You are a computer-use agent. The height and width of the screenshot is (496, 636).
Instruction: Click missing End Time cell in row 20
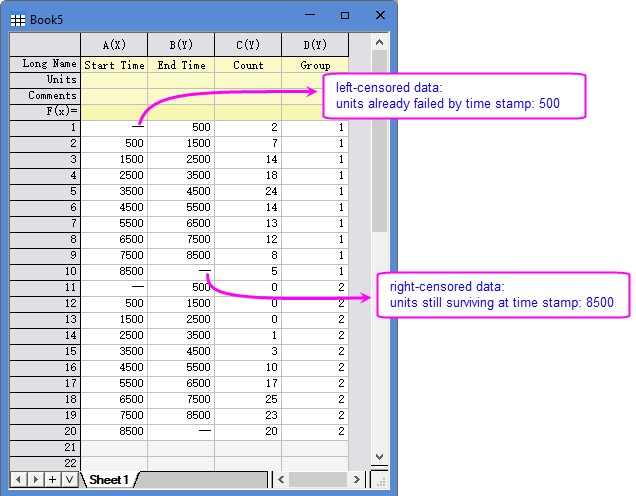click(181, 431)
